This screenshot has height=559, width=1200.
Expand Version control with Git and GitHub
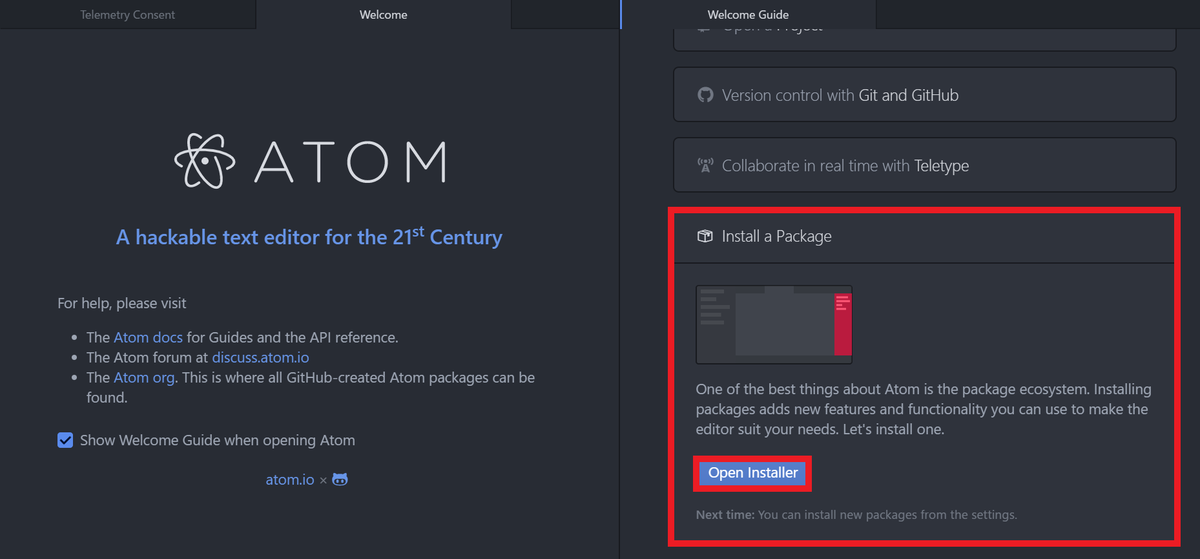tap(924, 95)
